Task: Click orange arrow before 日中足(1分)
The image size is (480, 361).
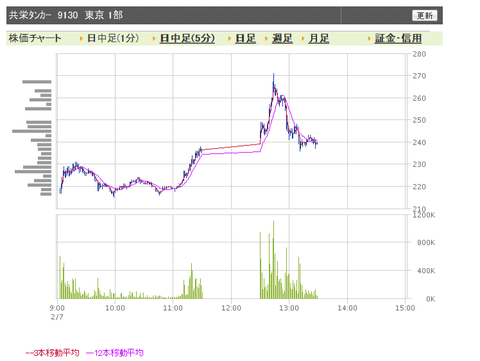Action: pyautogui.click(x=81, y=39)
